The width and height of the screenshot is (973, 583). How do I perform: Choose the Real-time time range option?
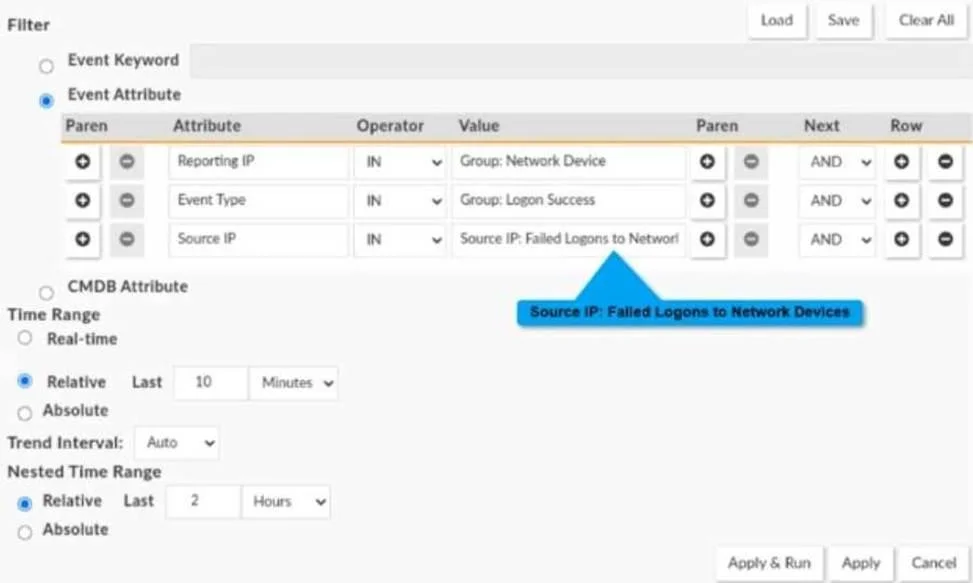[x=25, y=338]
